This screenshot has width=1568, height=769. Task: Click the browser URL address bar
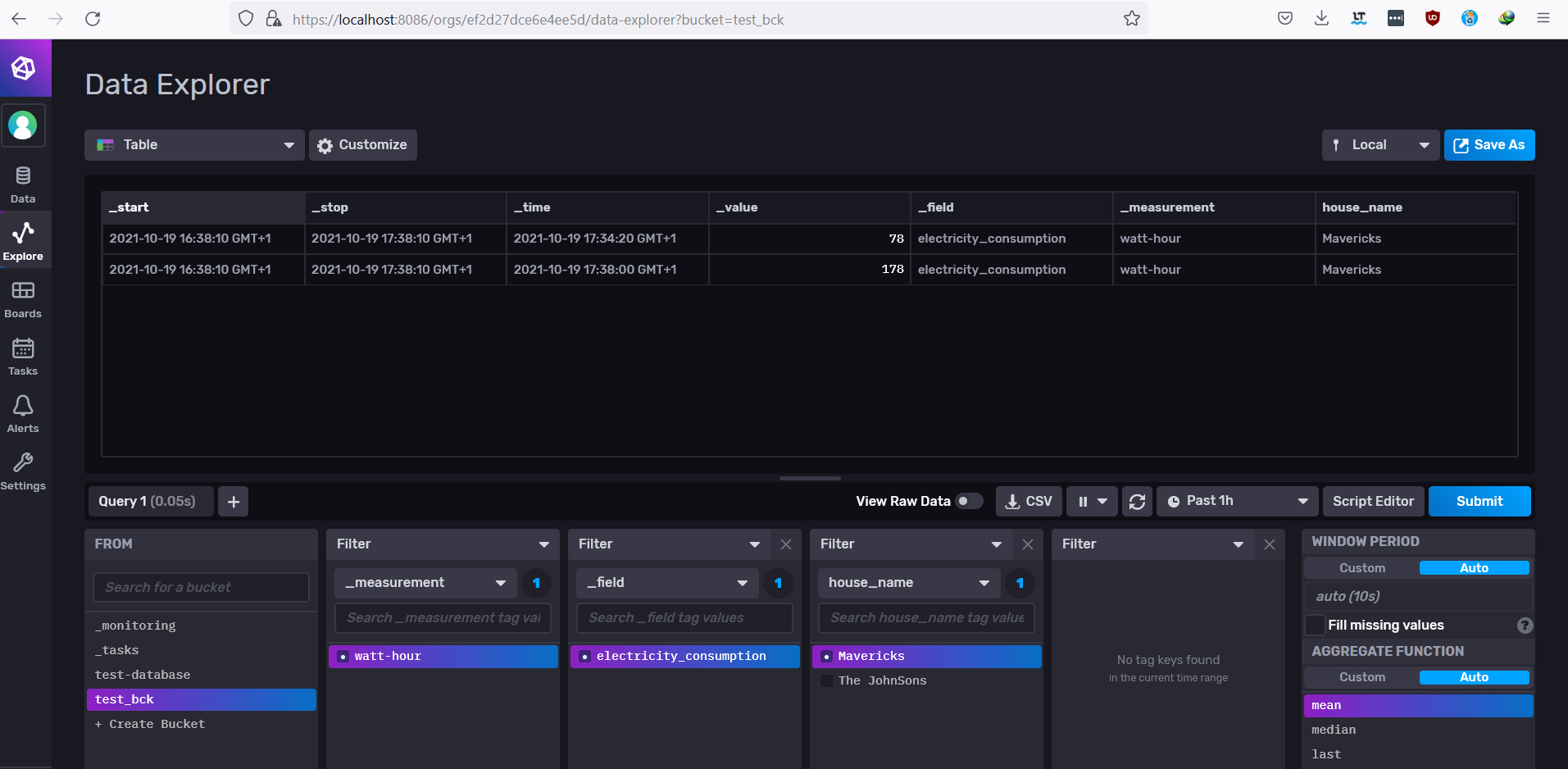coord(689,19)
